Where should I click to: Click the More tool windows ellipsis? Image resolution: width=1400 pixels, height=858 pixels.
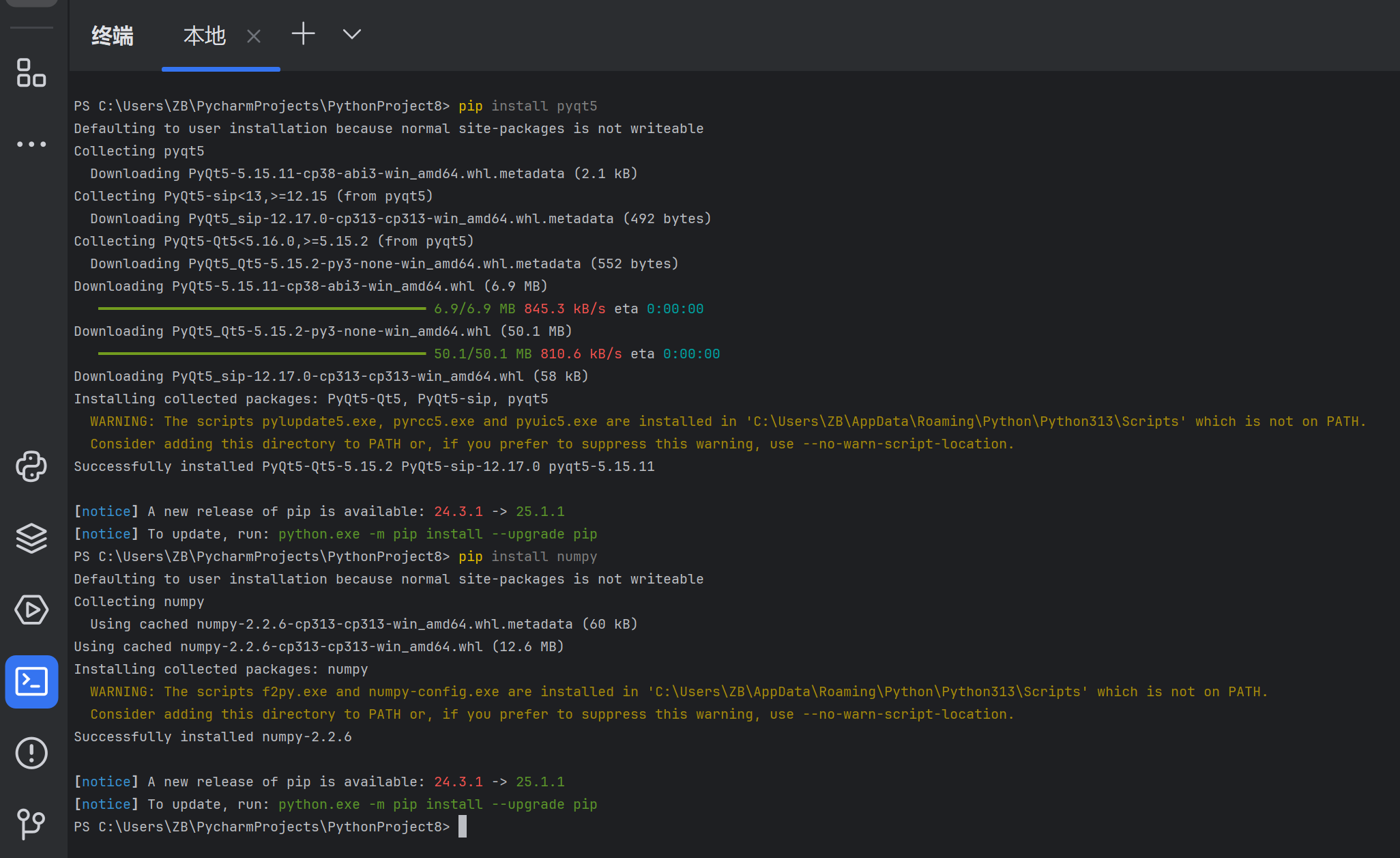[31, 144]
